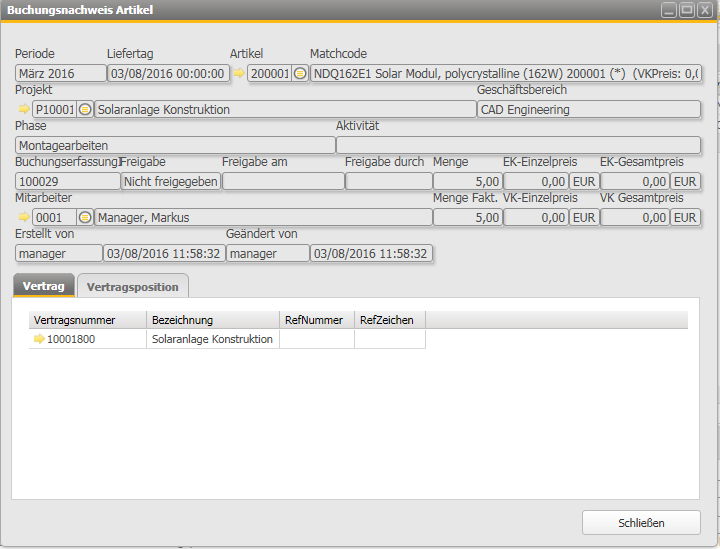Minimize the Buchungsnachweis Artikel window

point(669,10)
